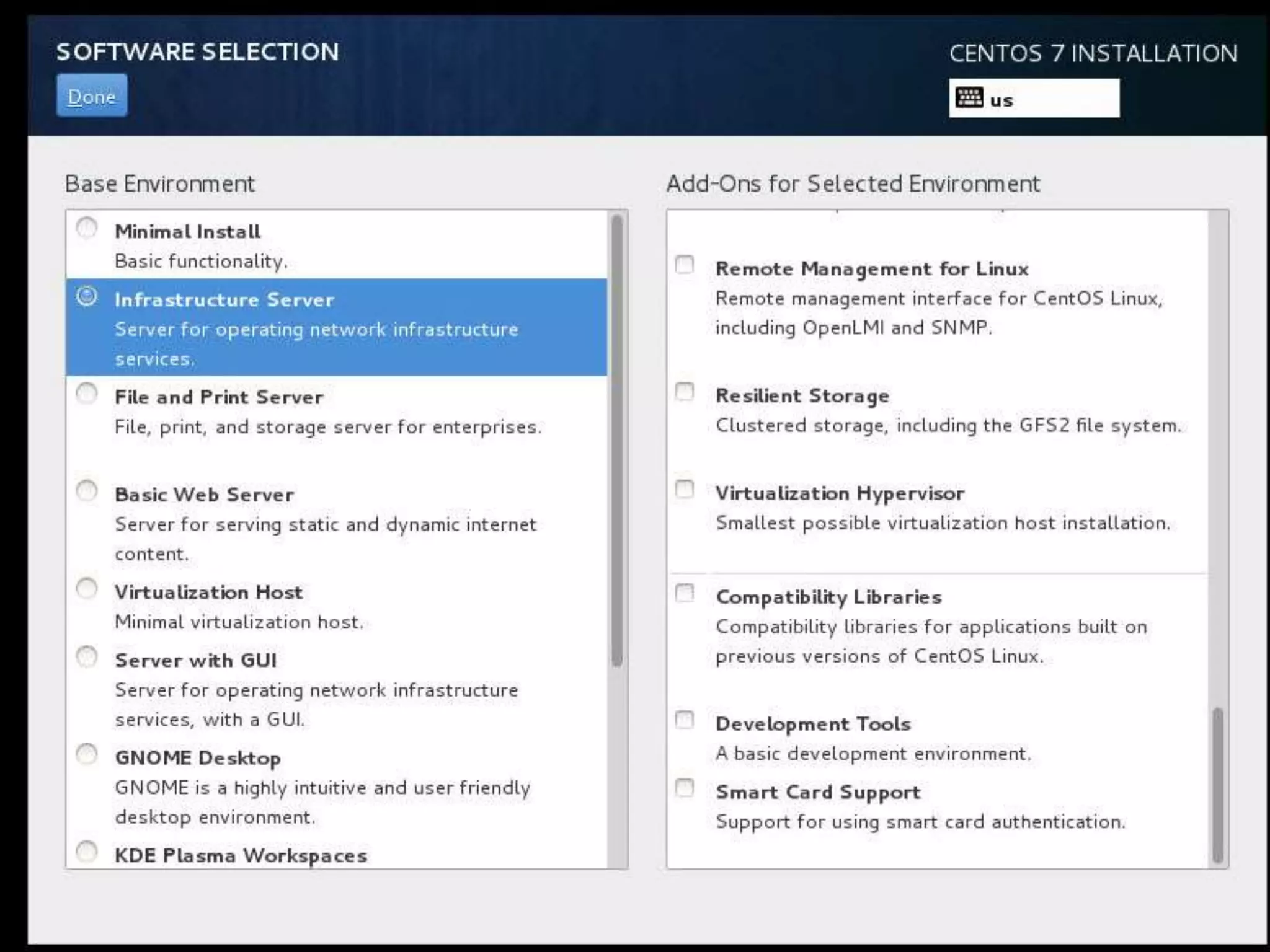Enable Smart Card Support add-on
1270x952 pixels.
[x=685, y=788]
